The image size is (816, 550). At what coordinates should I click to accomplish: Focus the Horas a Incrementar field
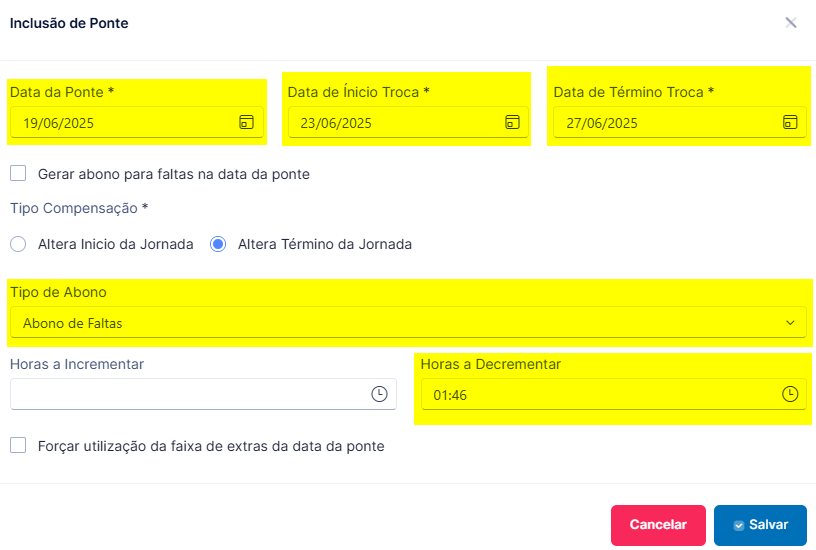tap(203, 394)
